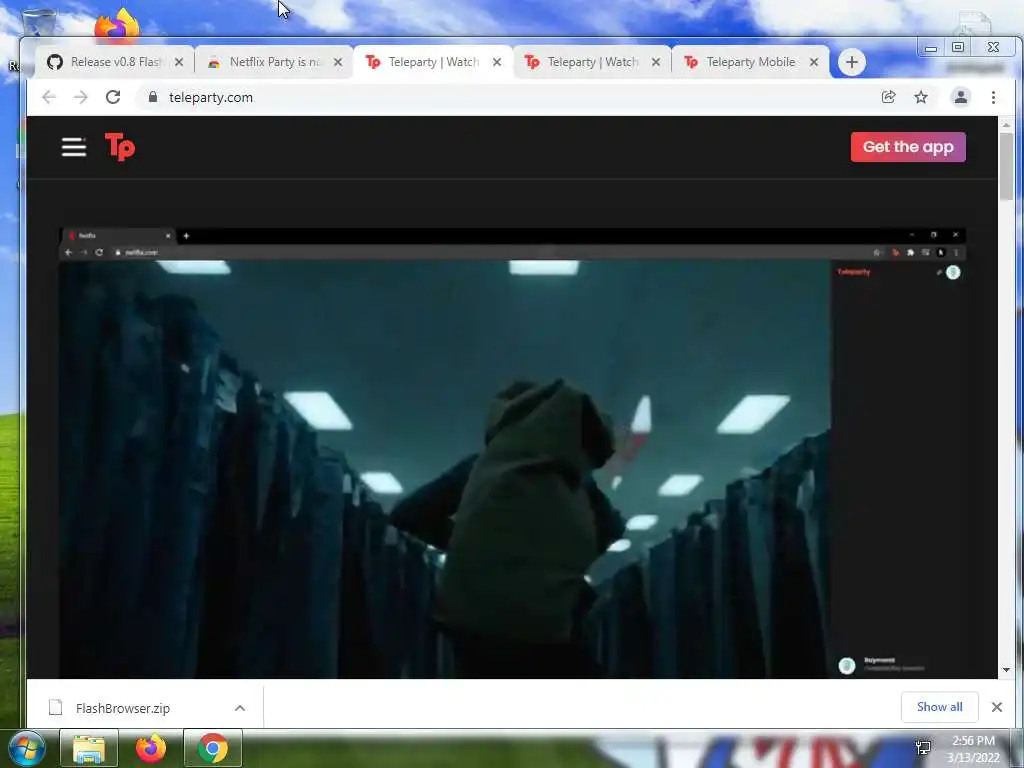Click Show all downloads

(x=939, y=707)
